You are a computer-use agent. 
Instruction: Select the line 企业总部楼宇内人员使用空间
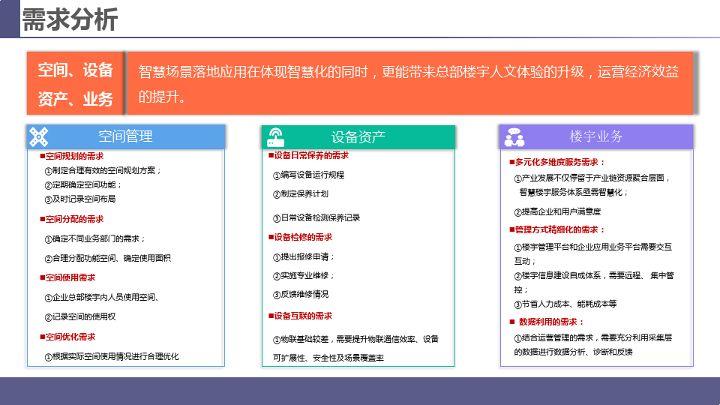[102, 298]
